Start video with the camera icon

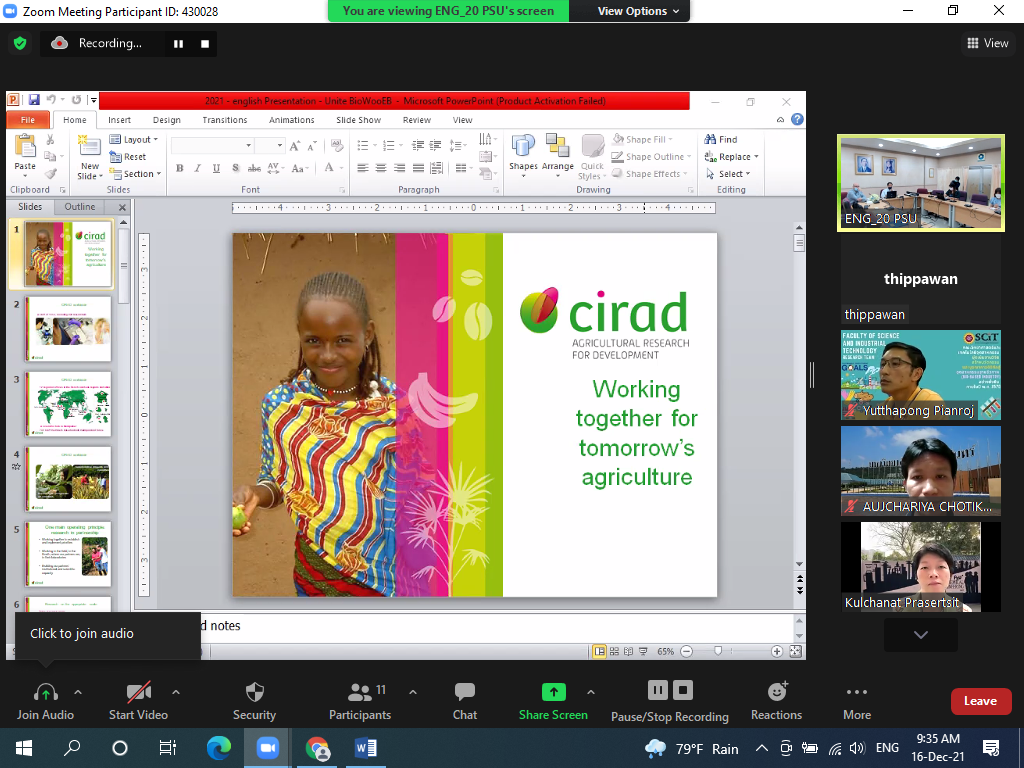[138, 692]
